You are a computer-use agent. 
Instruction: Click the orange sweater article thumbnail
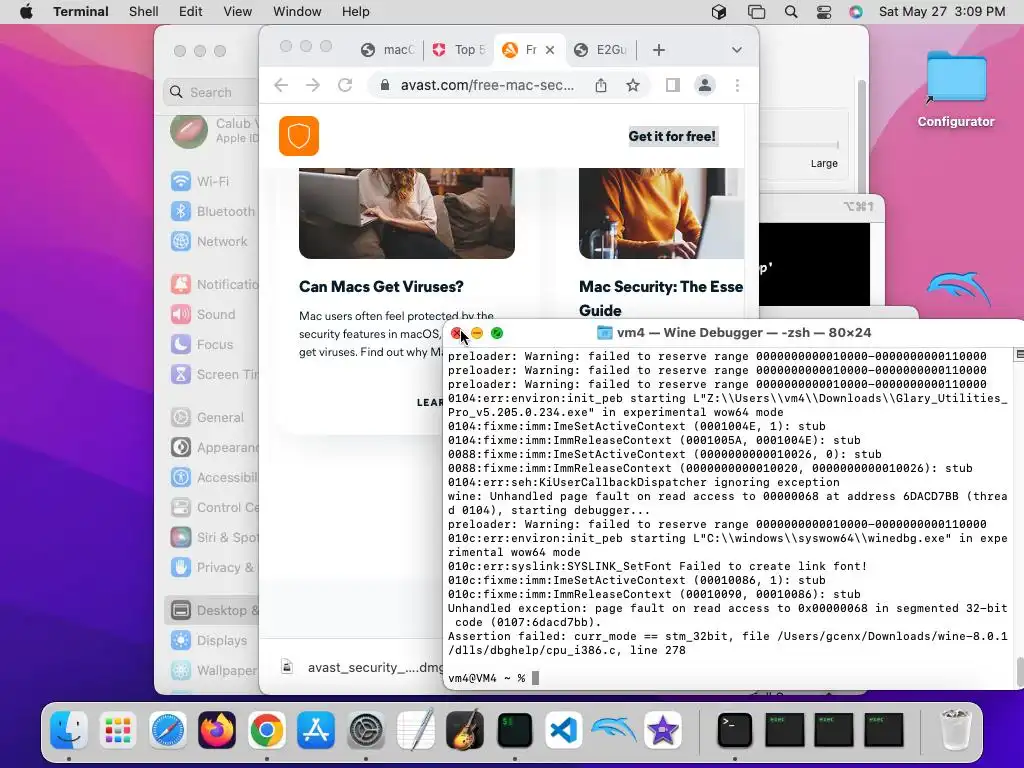pos(661,214)
